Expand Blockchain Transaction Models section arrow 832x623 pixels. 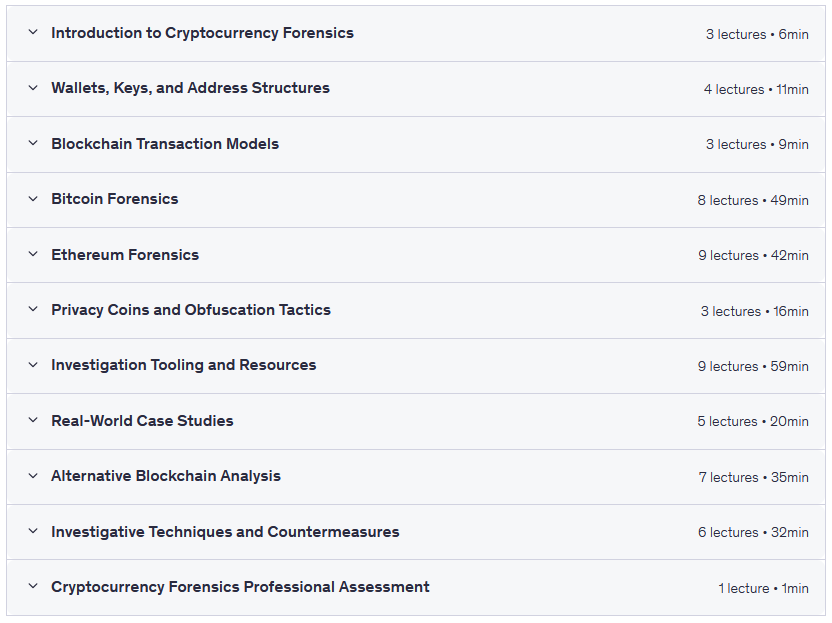click(x=33, y=144)
